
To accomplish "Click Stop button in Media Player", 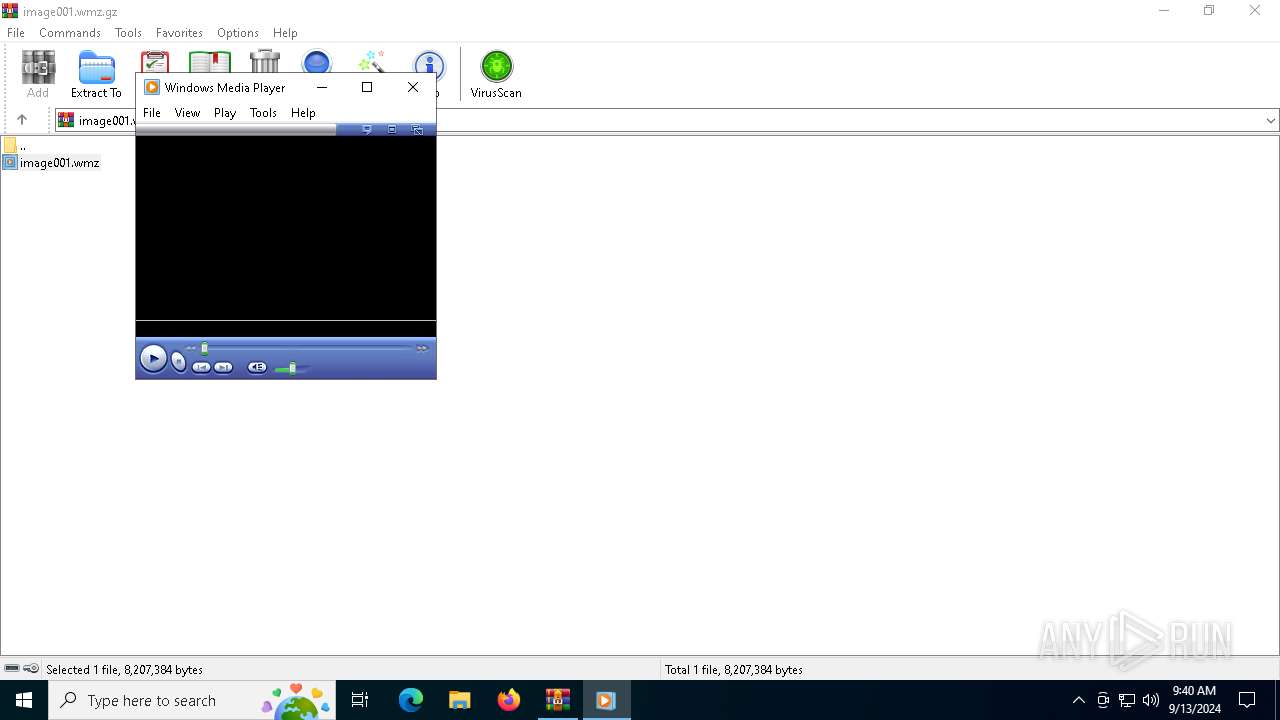I will (x=179, y=362).
